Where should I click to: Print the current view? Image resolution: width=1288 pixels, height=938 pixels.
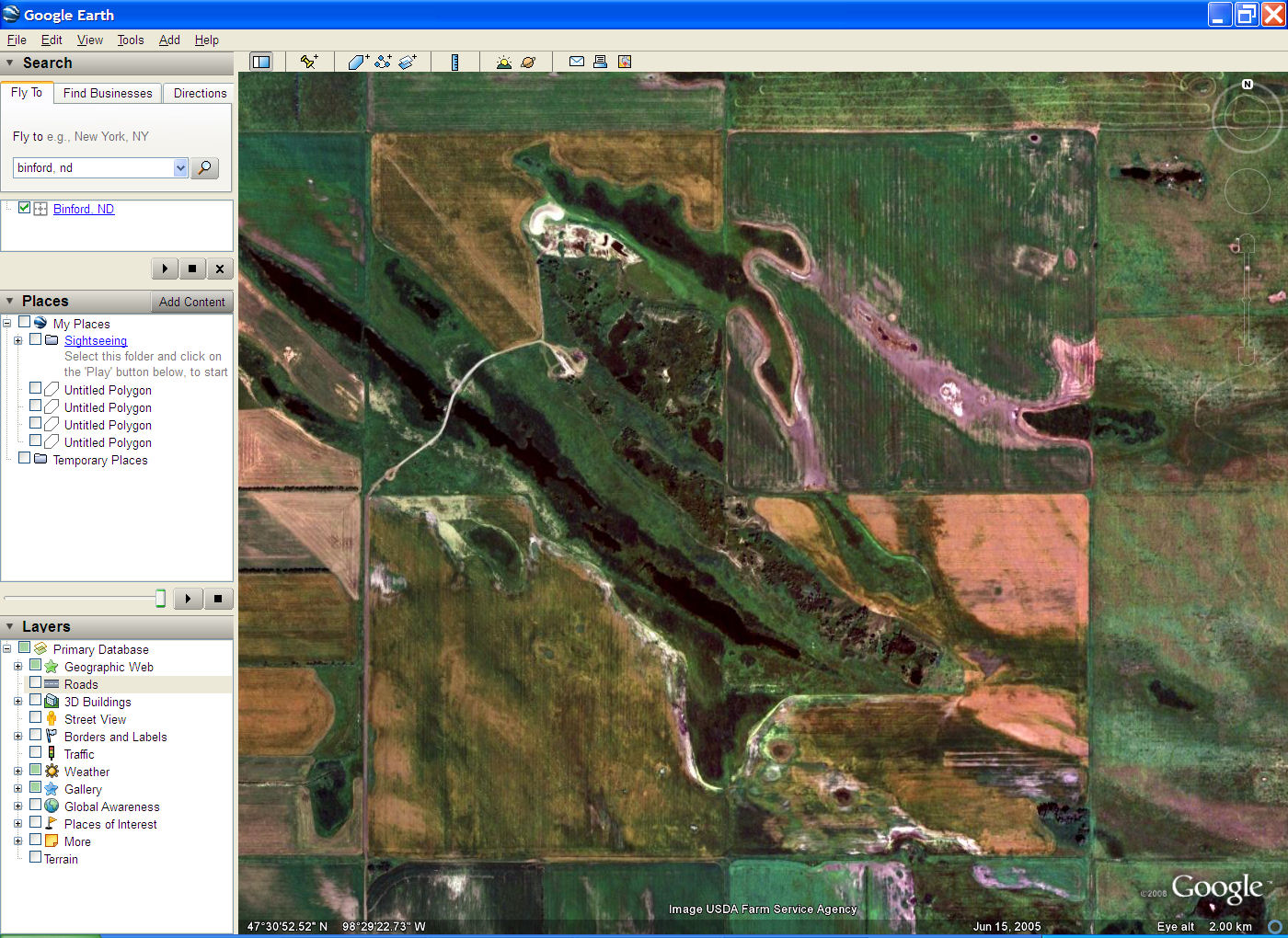click(x=600, y=62)
